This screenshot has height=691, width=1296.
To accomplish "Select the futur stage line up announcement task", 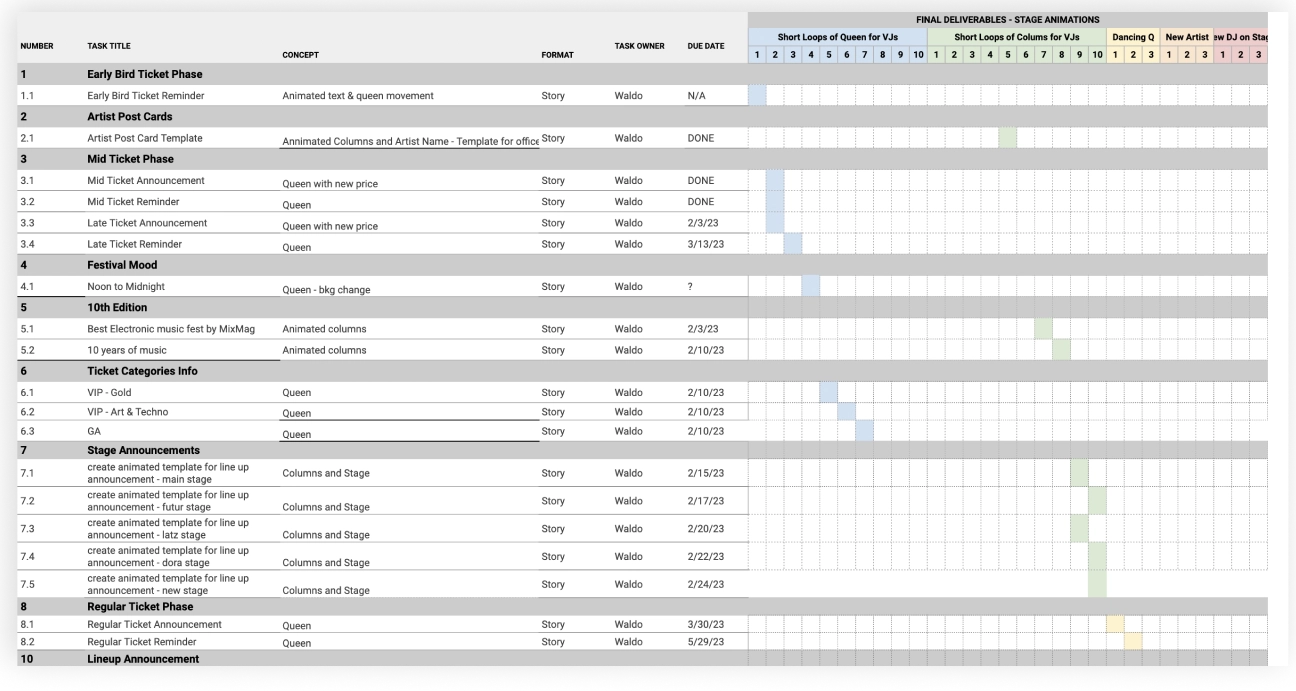I will point(168,501).
